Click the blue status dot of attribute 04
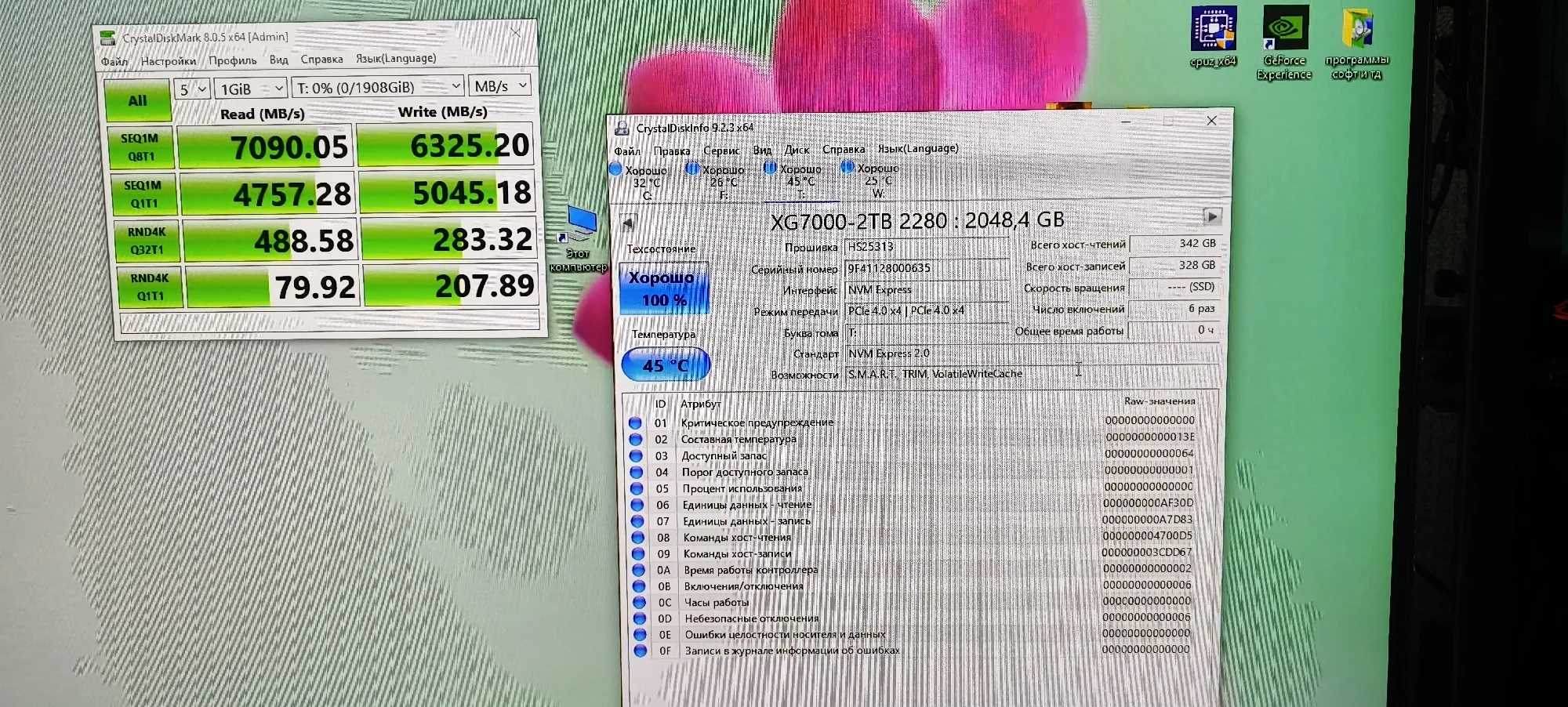The height and width of the screenshot is (707, 1568). 637,473
